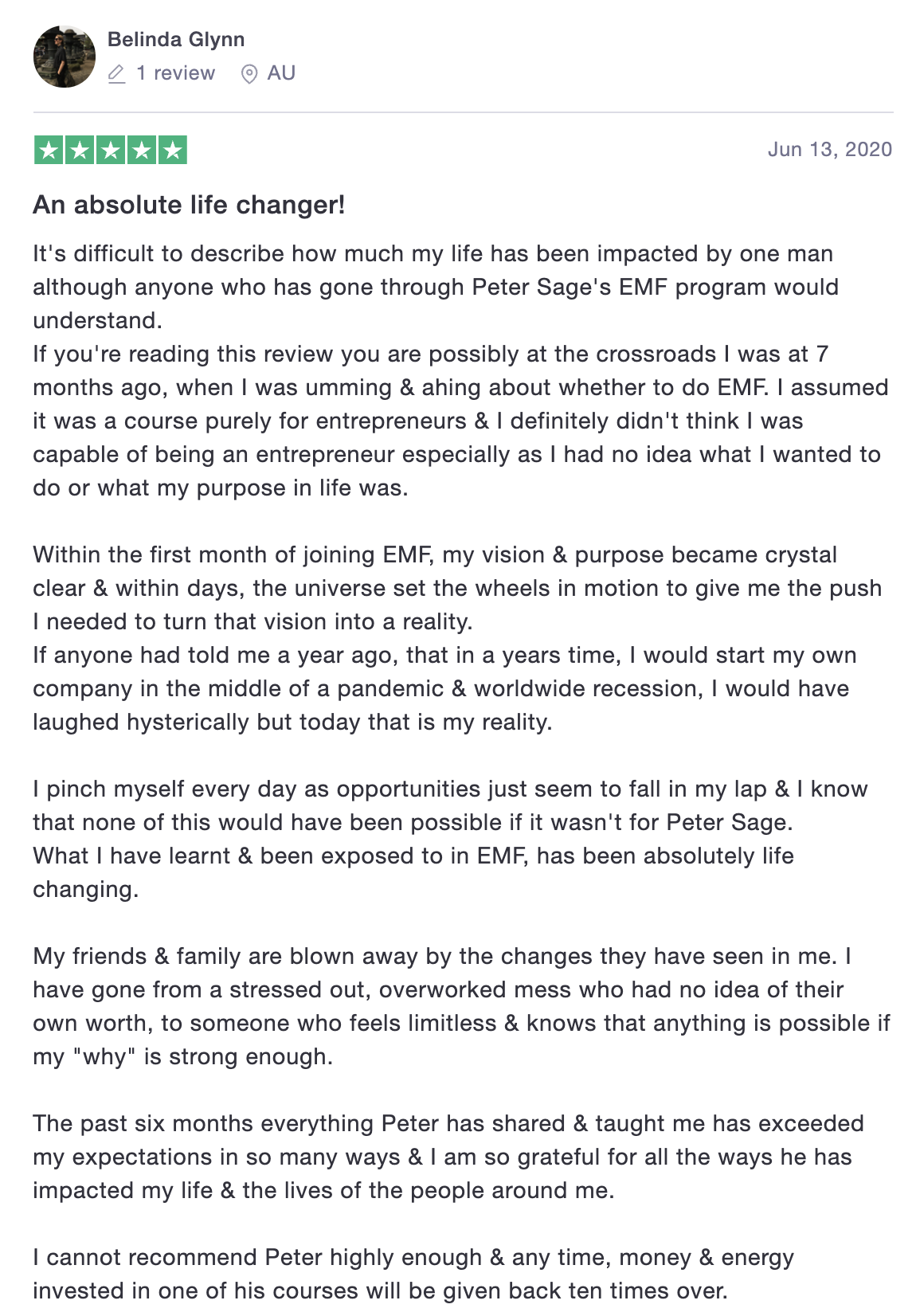
Task: Click the fourth green rating star
Action: tap(141, 150)
